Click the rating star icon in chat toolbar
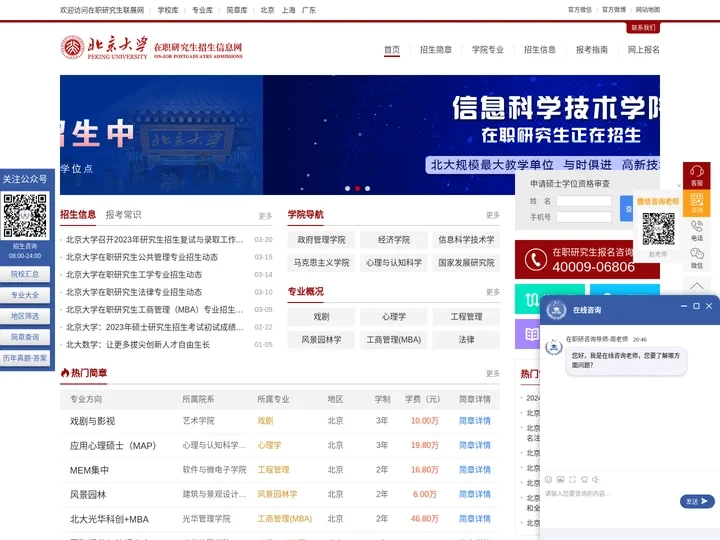720x540 pixels. click(584, 479)
